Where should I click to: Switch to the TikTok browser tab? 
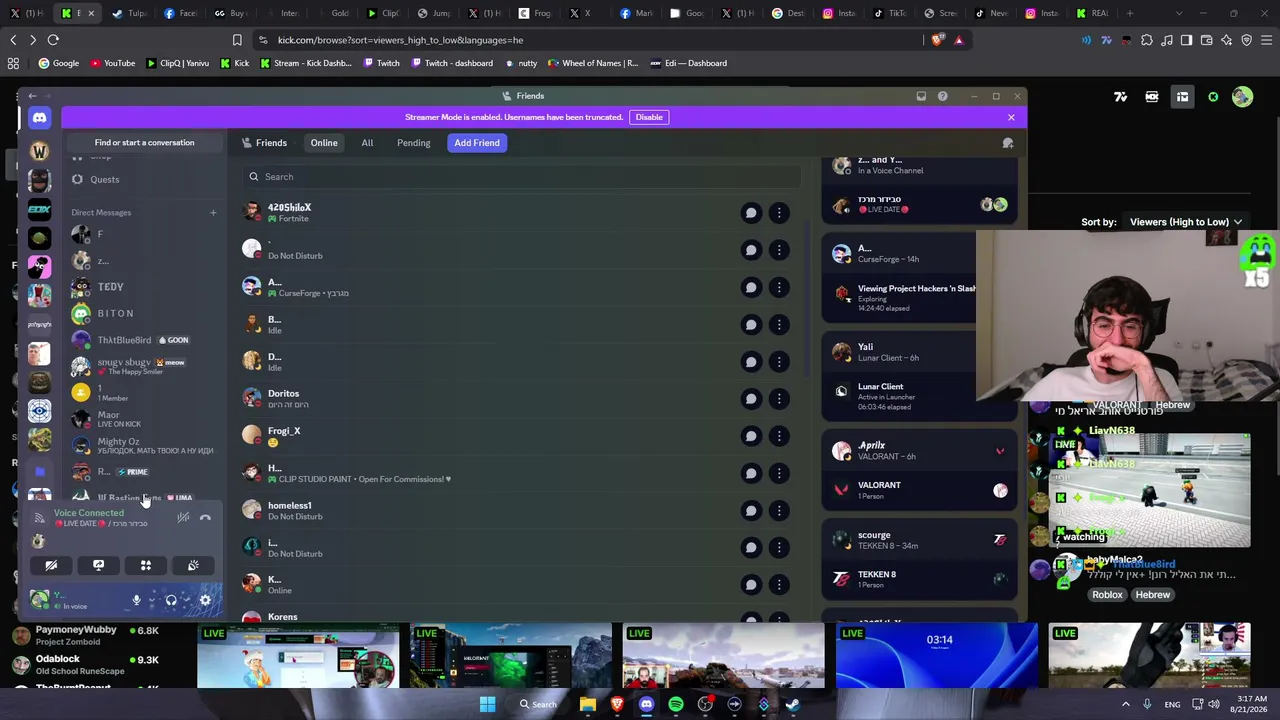tap(889, 13)
